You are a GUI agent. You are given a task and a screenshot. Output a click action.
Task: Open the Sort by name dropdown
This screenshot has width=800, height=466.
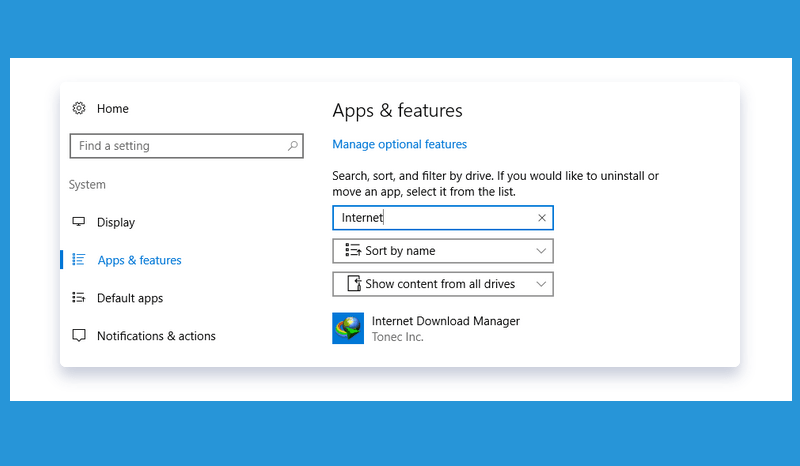tap(443, 251)
